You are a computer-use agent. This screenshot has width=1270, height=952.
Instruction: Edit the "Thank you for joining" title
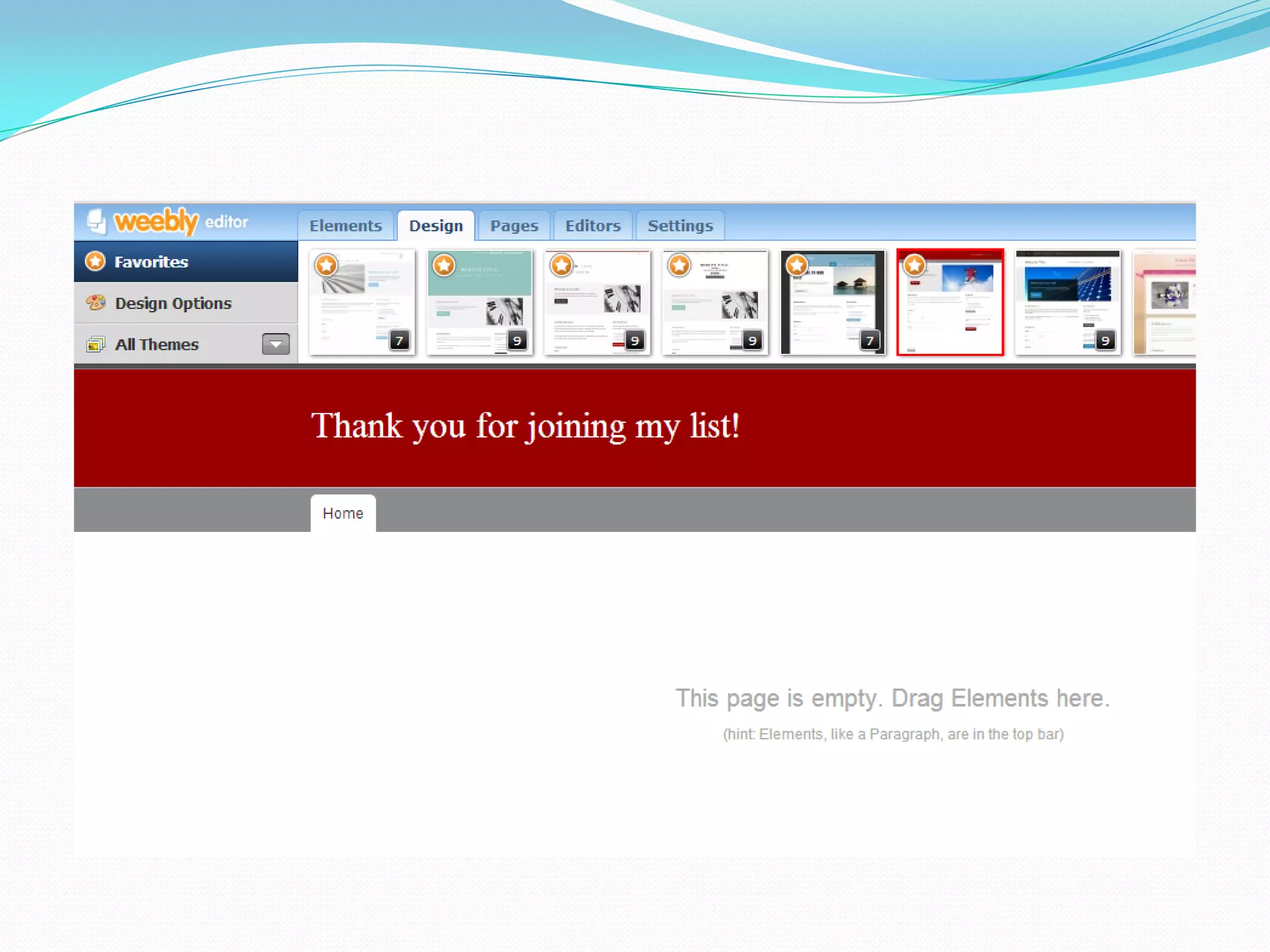(525, 426)
